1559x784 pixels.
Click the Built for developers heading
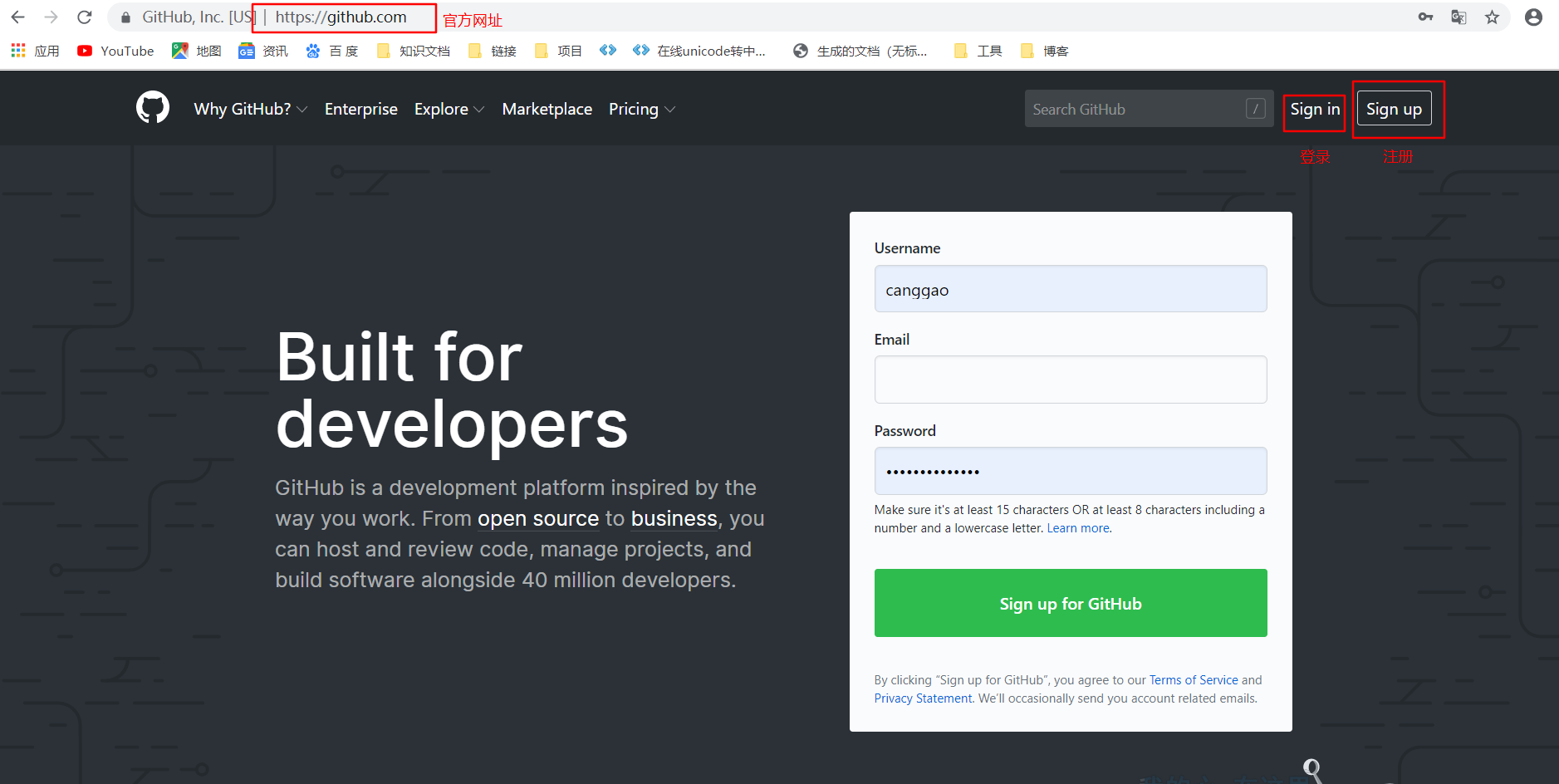[x=452, y=390]
